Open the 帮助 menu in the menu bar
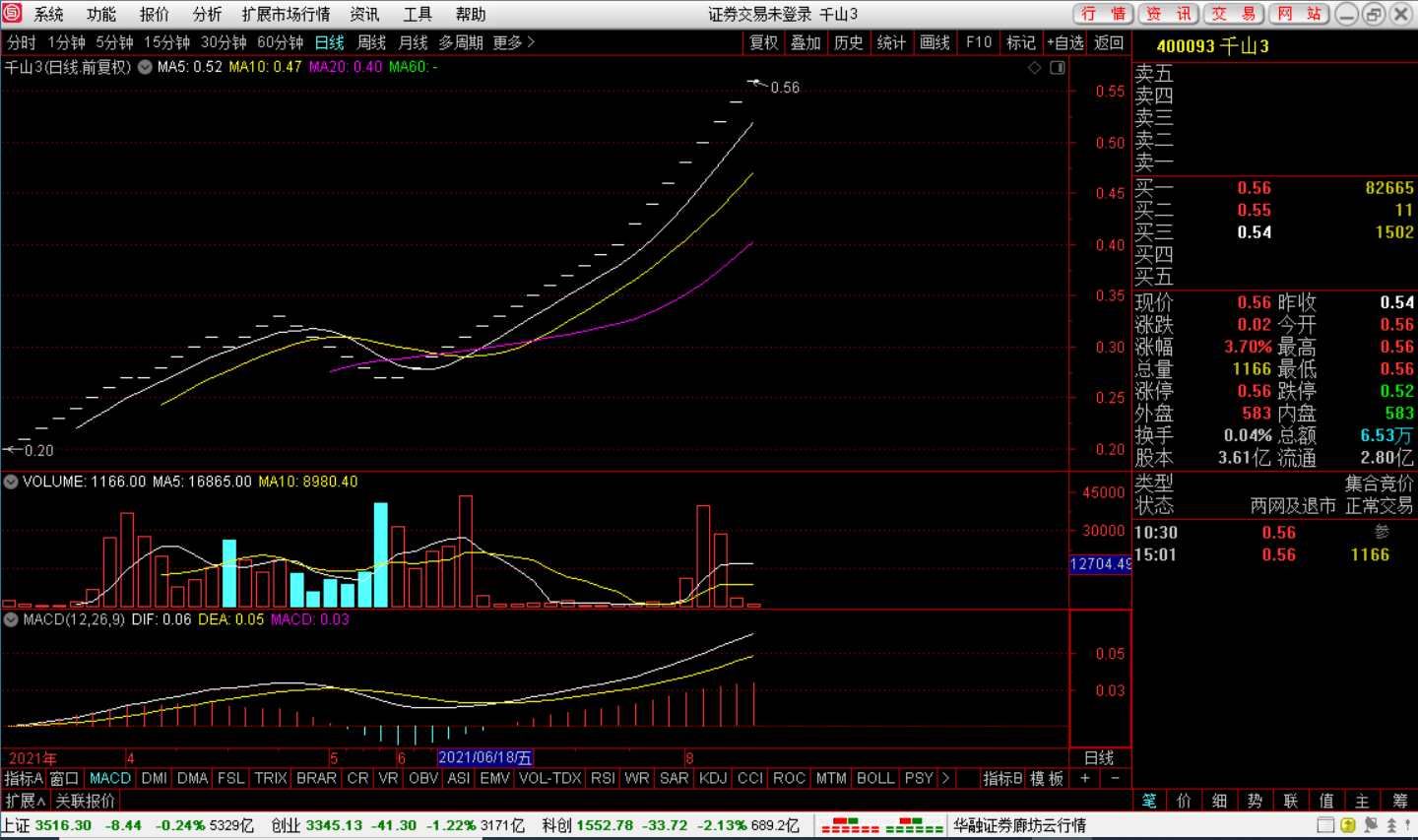Viewport: 1418px width, 840px height. coord(471,14)
